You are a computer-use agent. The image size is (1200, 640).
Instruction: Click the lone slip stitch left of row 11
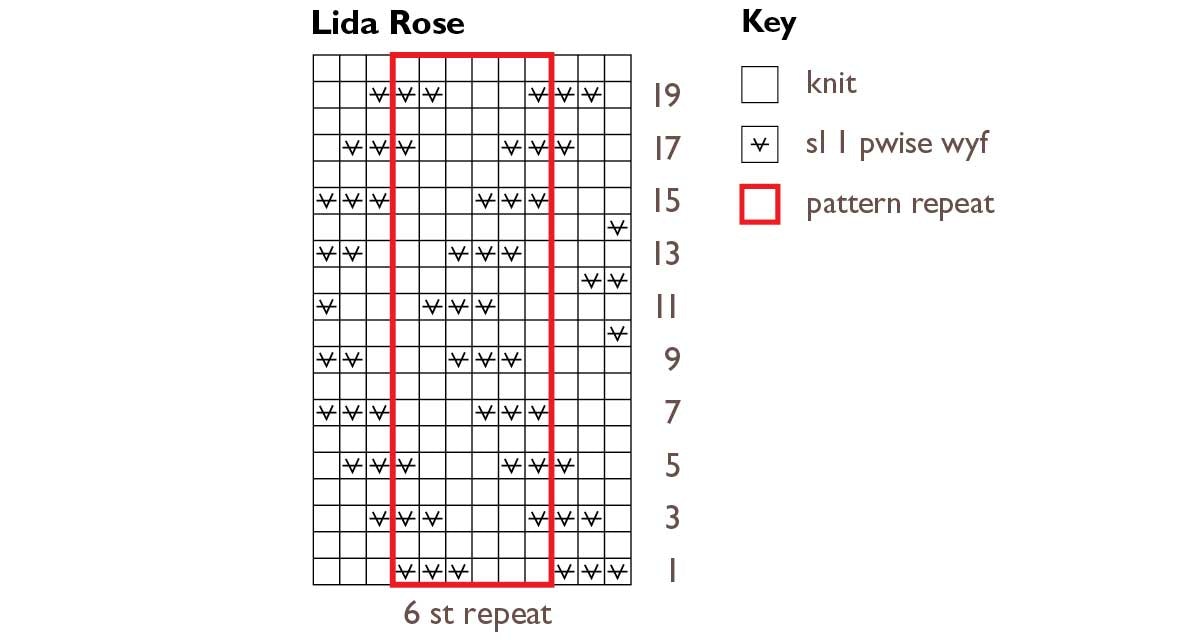coord(326,306)
